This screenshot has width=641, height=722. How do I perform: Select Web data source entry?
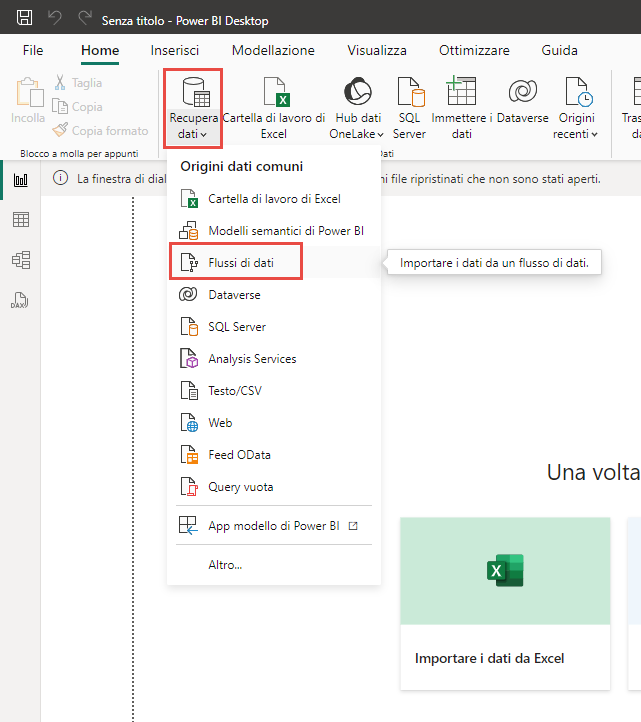274,422
